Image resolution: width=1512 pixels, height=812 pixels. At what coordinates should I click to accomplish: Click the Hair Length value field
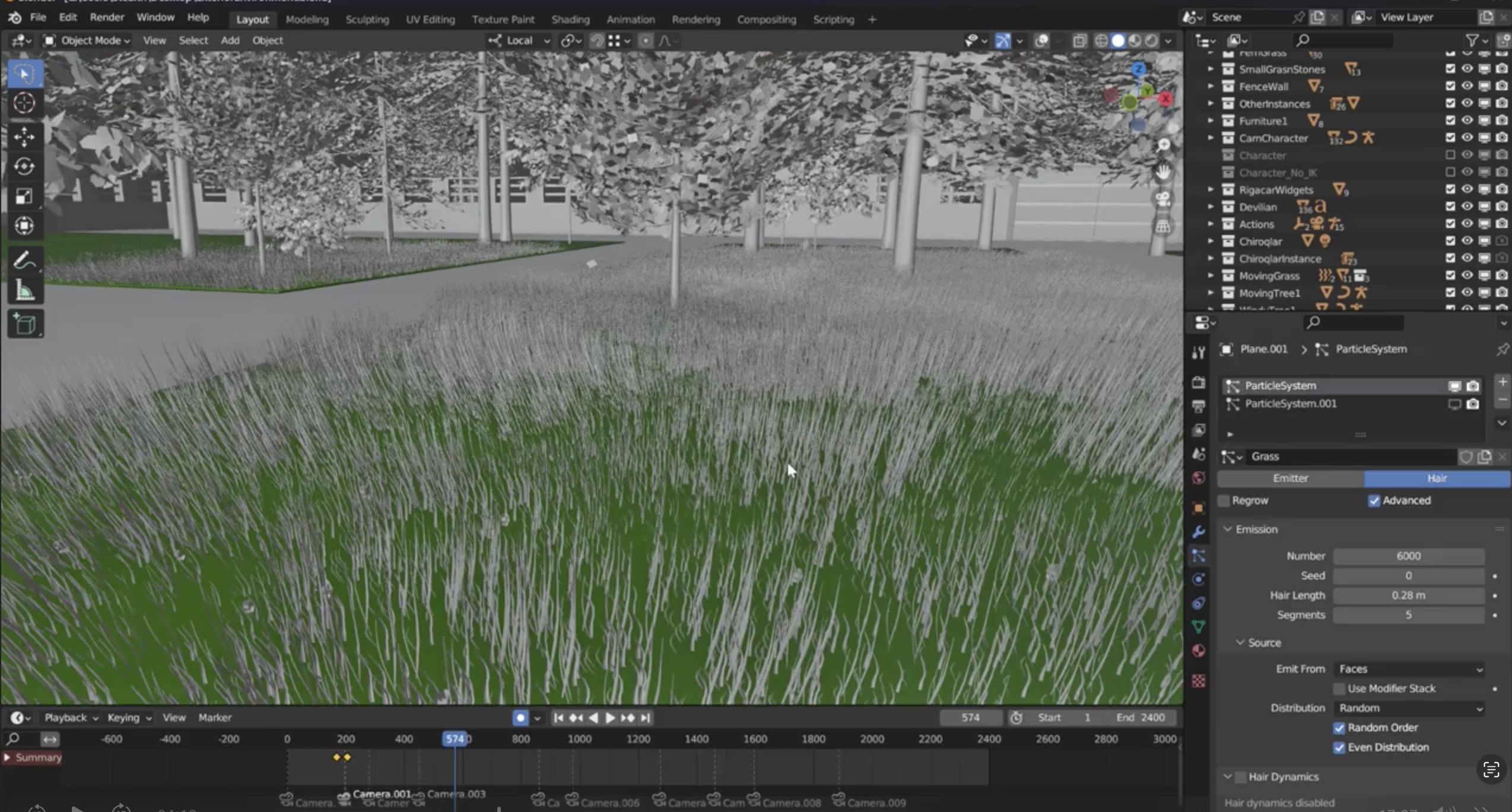1408,595
